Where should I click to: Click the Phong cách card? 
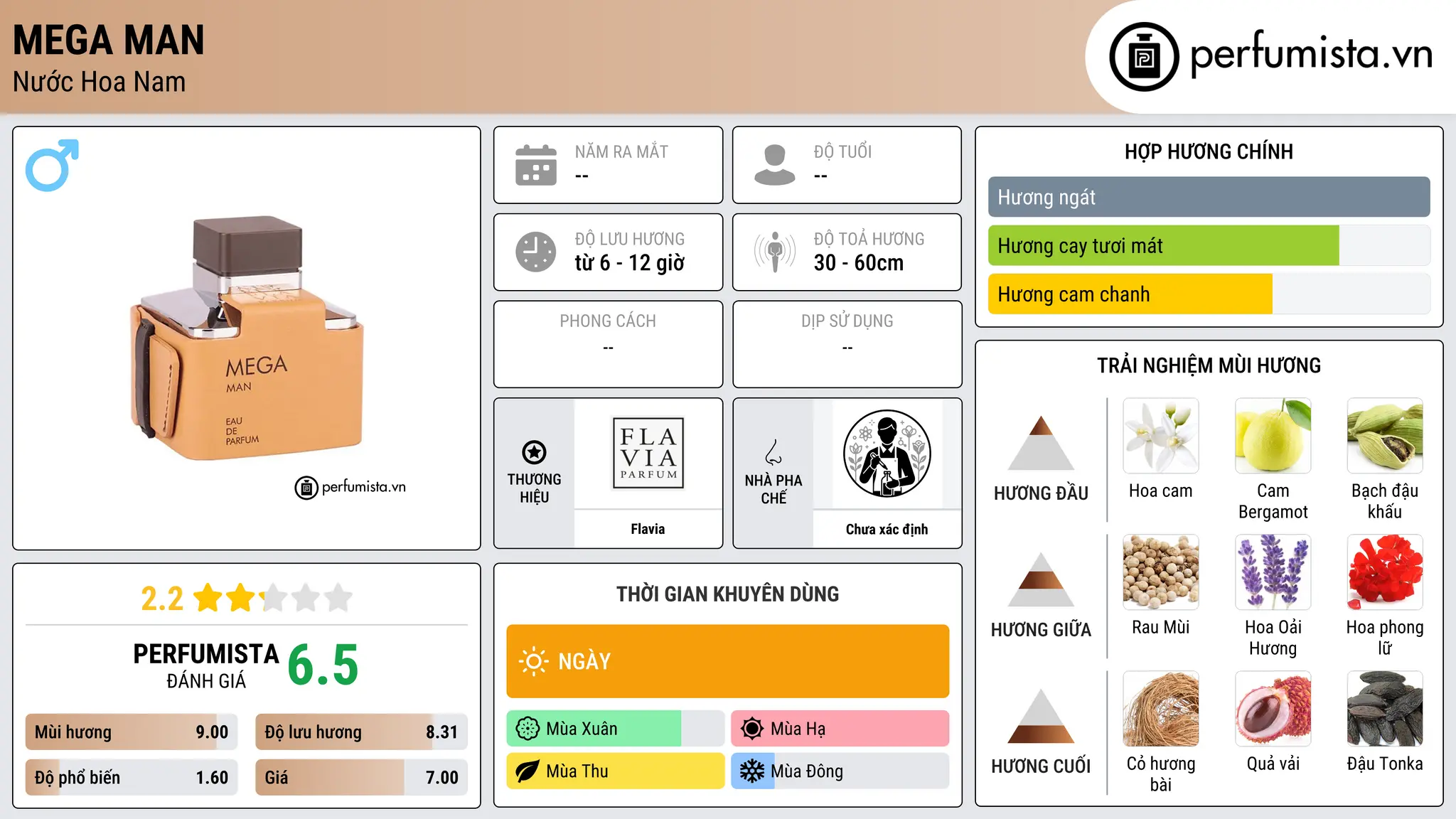608,344
